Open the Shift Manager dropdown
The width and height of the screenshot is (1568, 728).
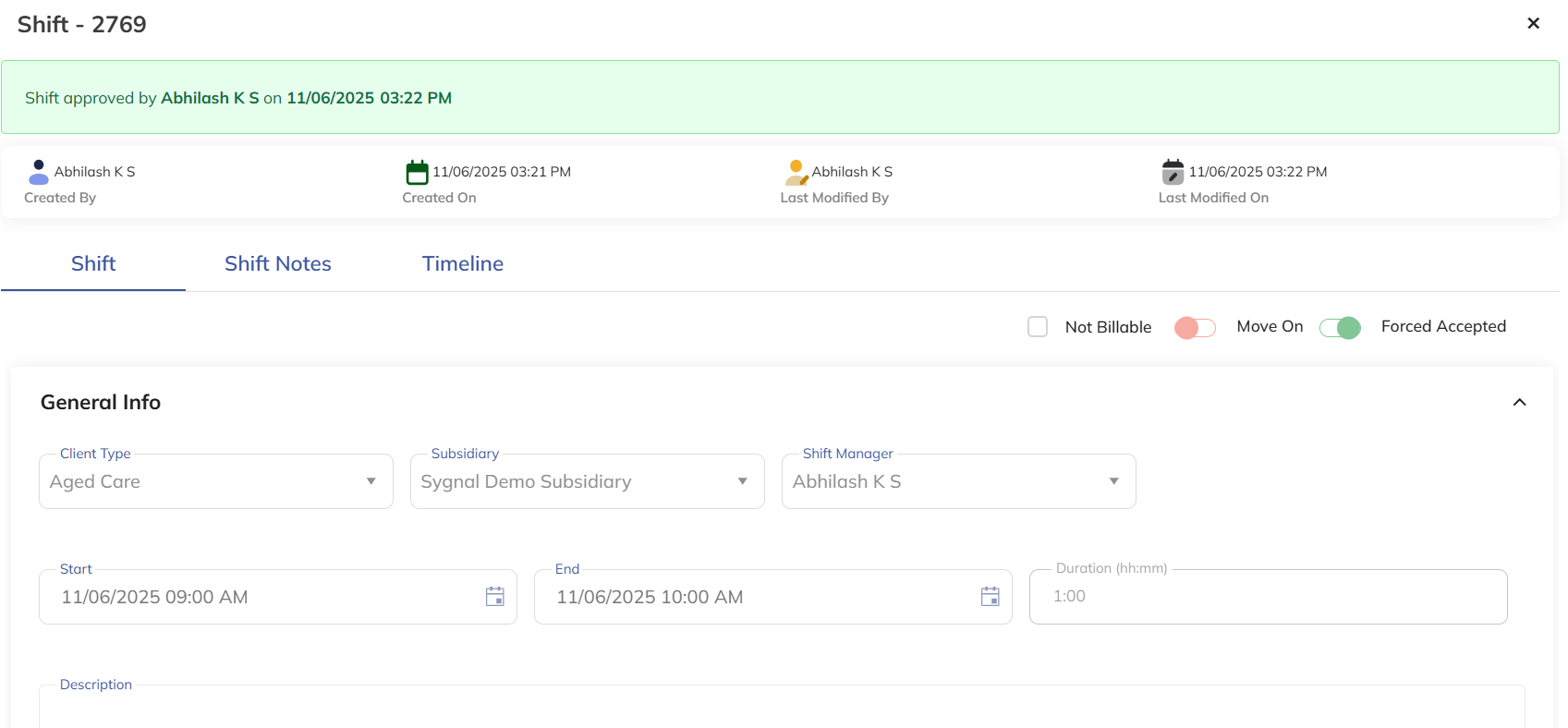(958, 481)
